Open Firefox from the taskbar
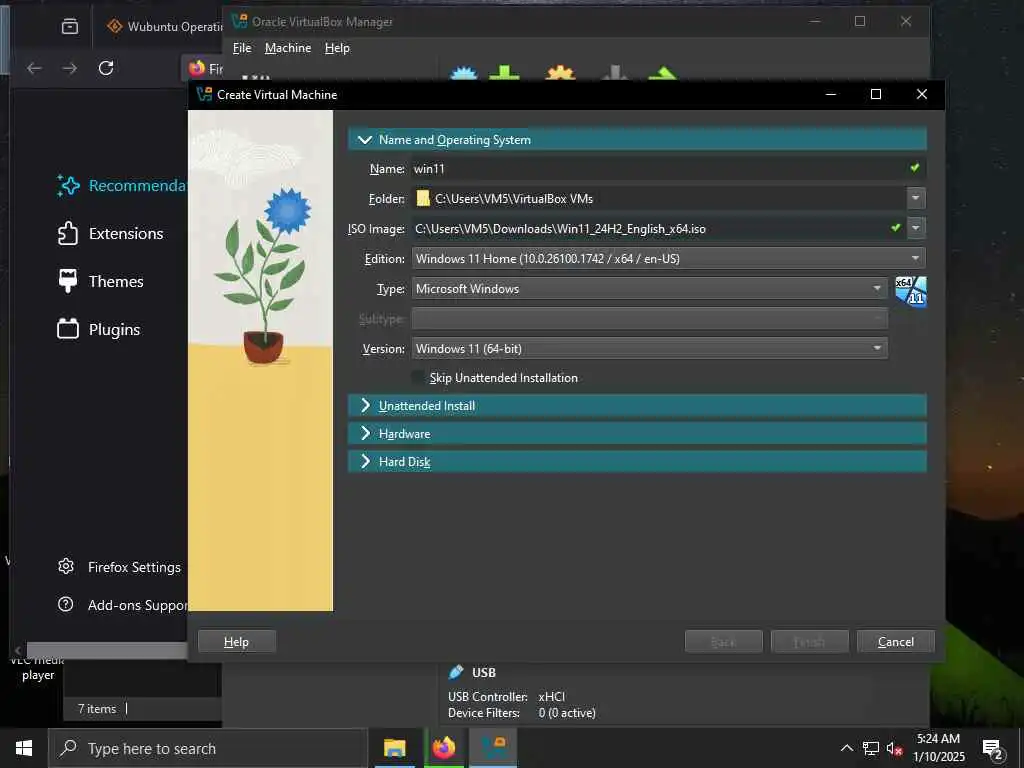The height and width of the screenshot is (768, 1024). pyautogui.click(x=443, y=748)
